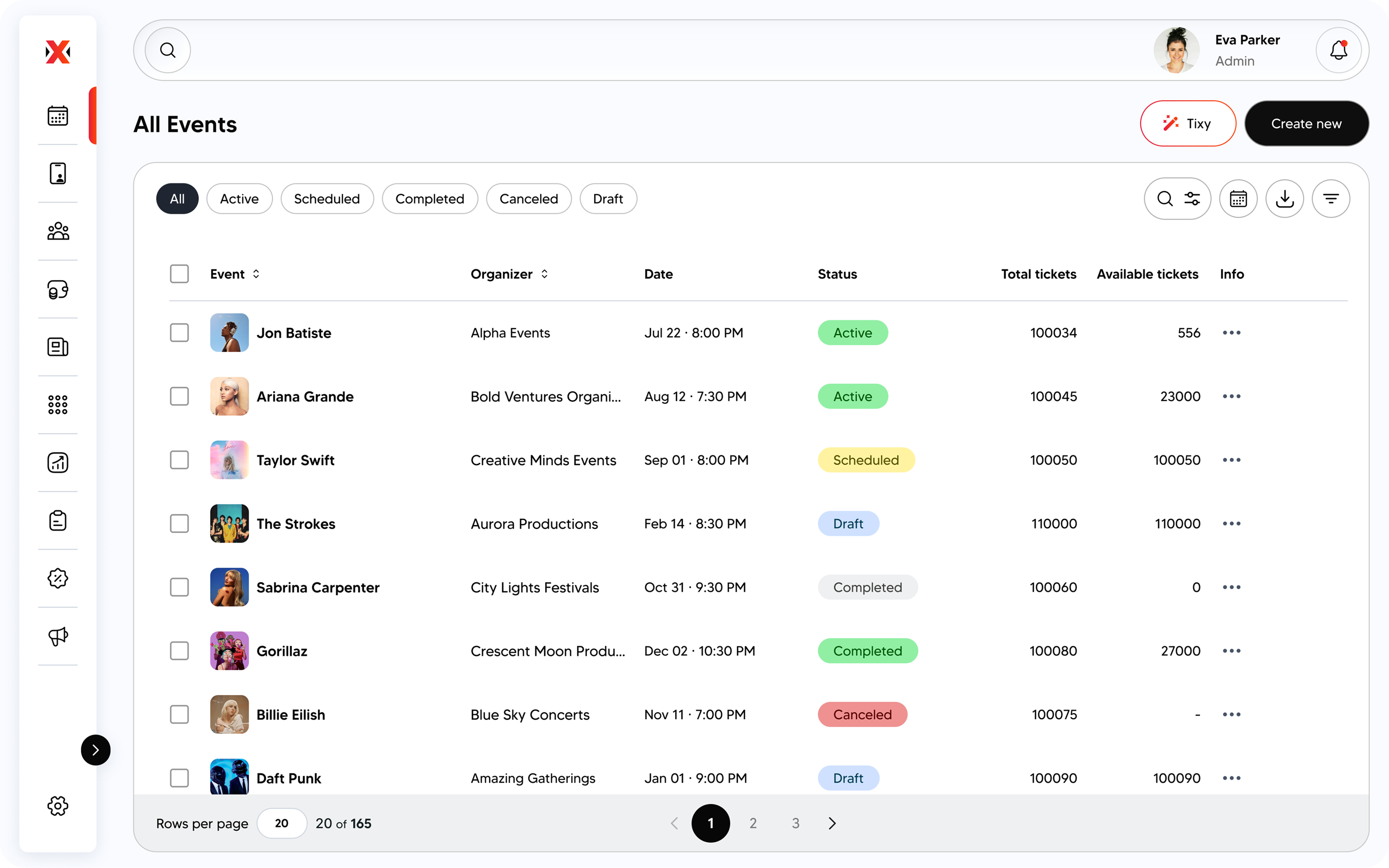Click the Create new button
1389x868 pixels.
[x=1306, y=123]
